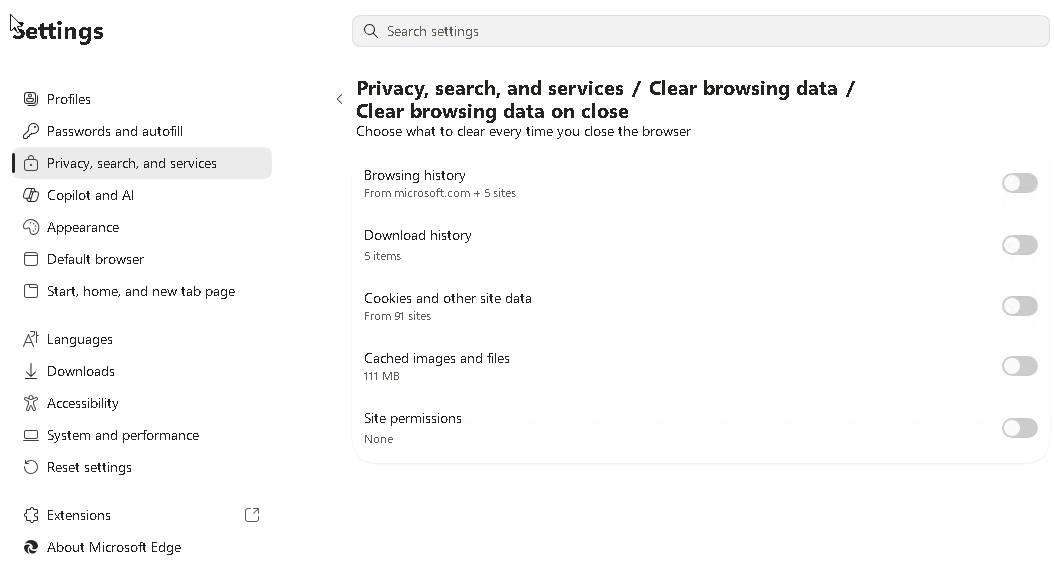The height and width of the screenshot is (565, 1054).
Task: Click the Appearance palette icon
Action: (31, 227)
